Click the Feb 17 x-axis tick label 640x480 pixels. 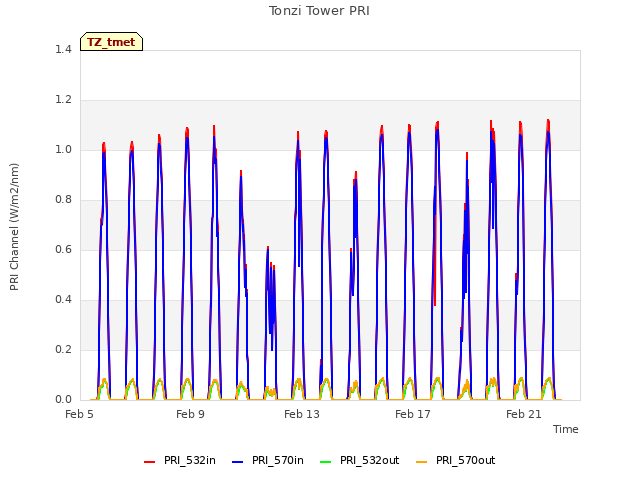coord(413,414)
